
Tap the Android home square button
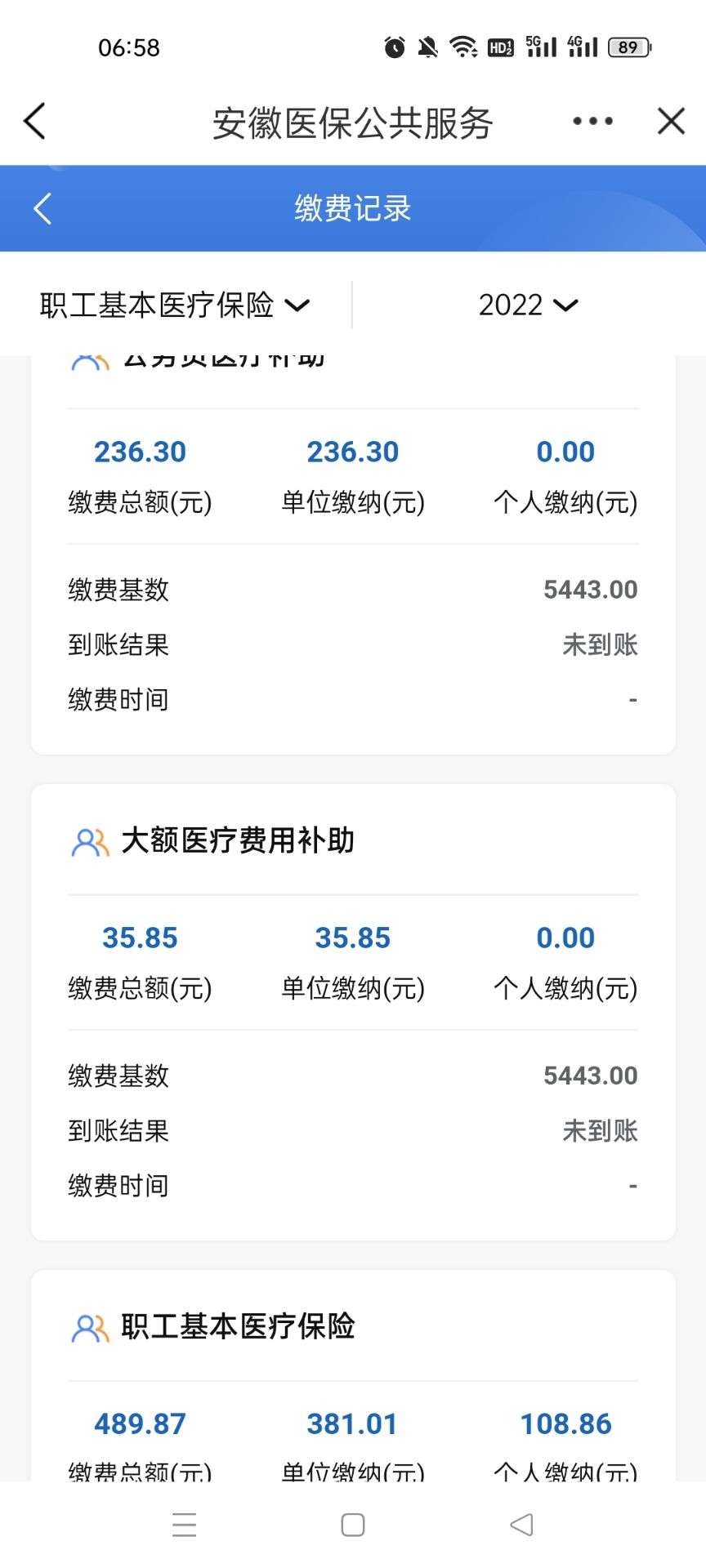(x=353, y=1525)
